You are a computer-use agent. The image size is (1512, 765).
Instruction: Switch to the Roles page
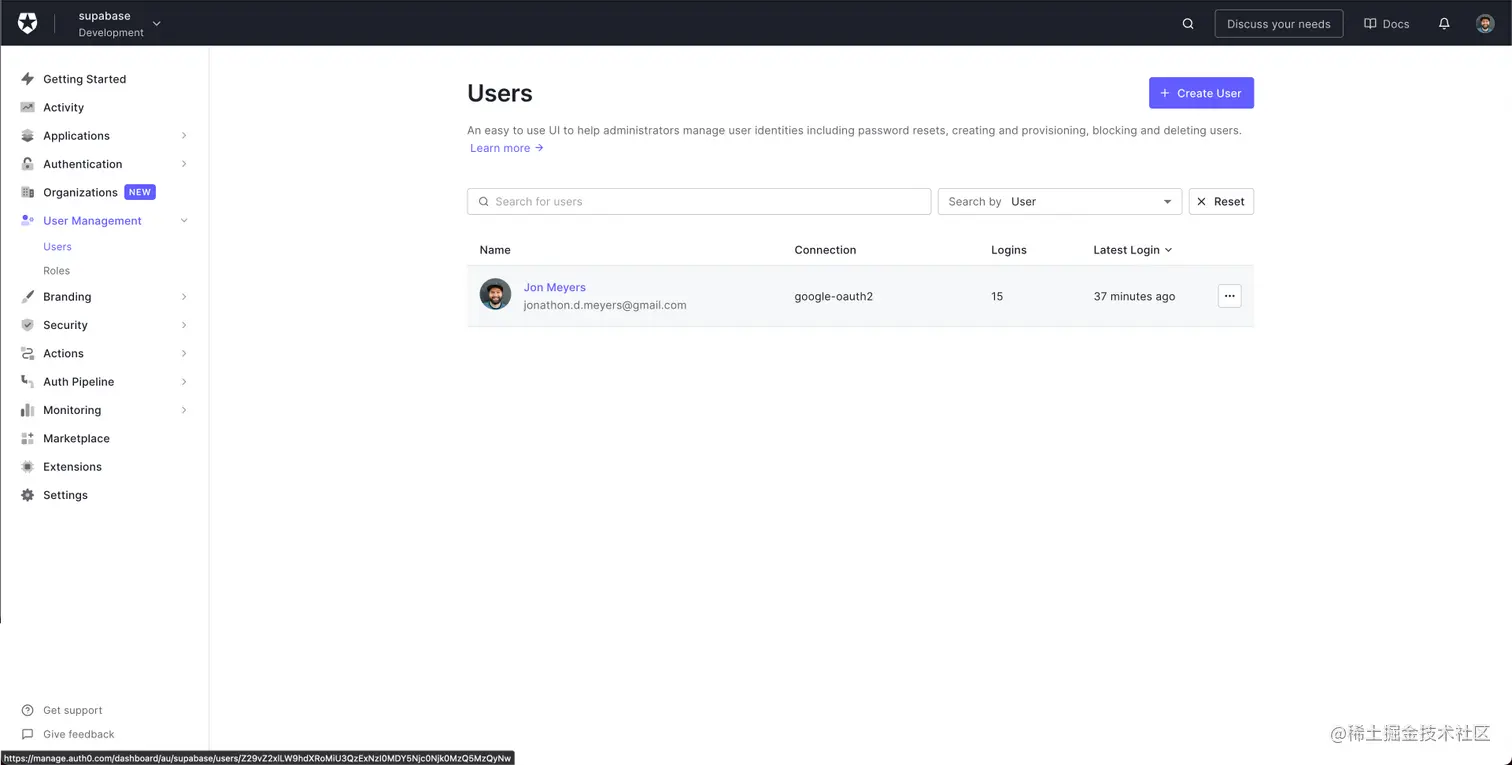57,270
